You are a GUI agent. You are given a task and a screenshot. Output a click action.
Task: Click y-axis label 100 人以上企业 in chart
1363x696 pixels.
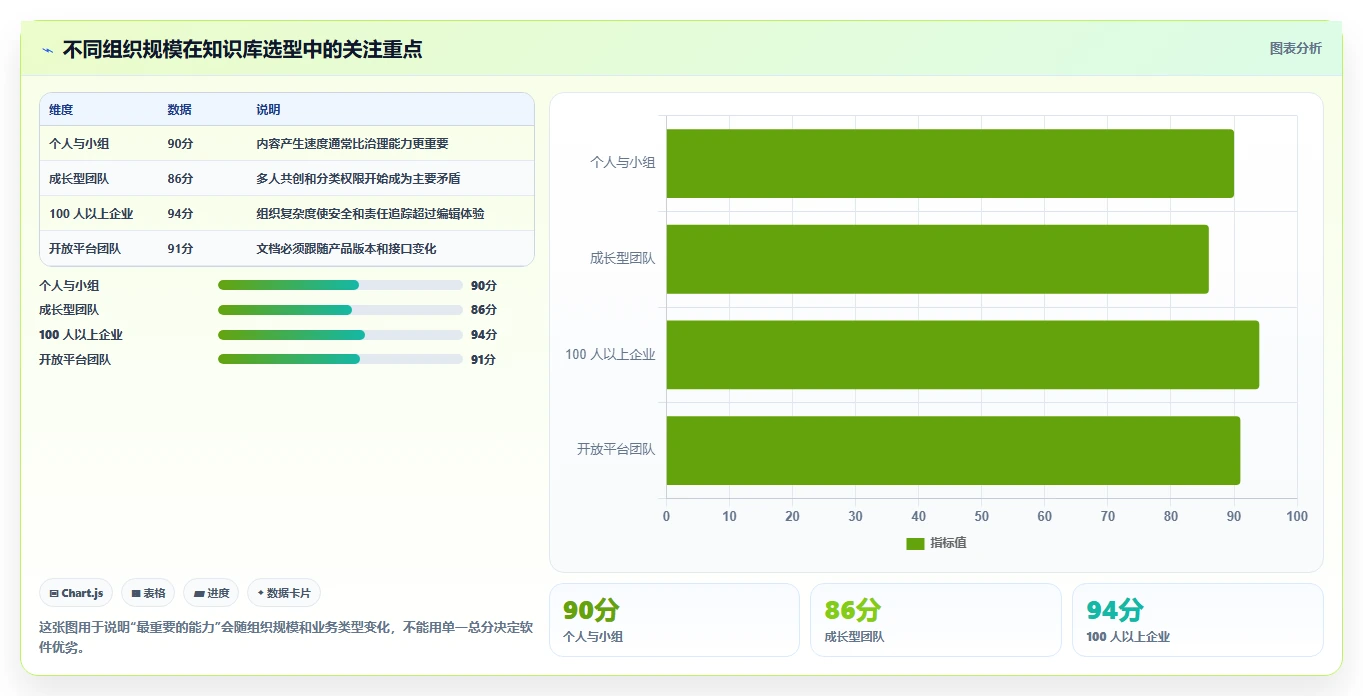click(x=610, y=355)
